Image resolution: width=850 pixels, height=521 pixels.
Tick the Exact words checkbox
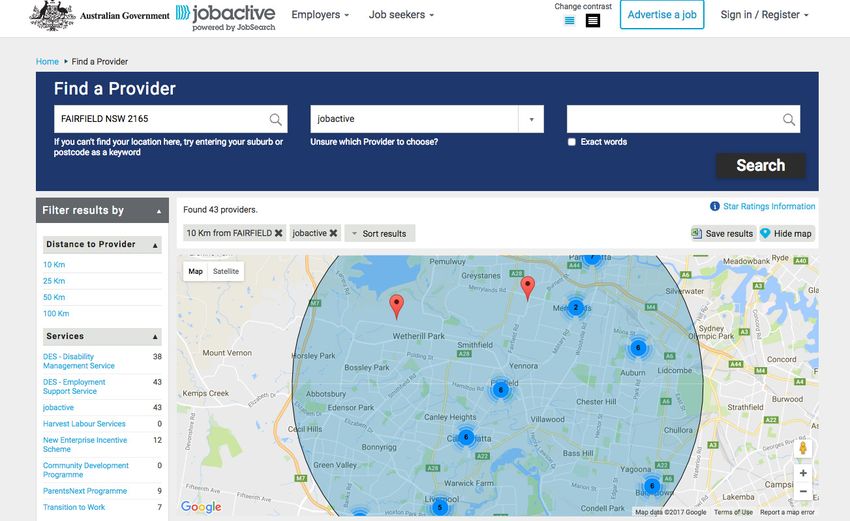[x=571, y=142]
